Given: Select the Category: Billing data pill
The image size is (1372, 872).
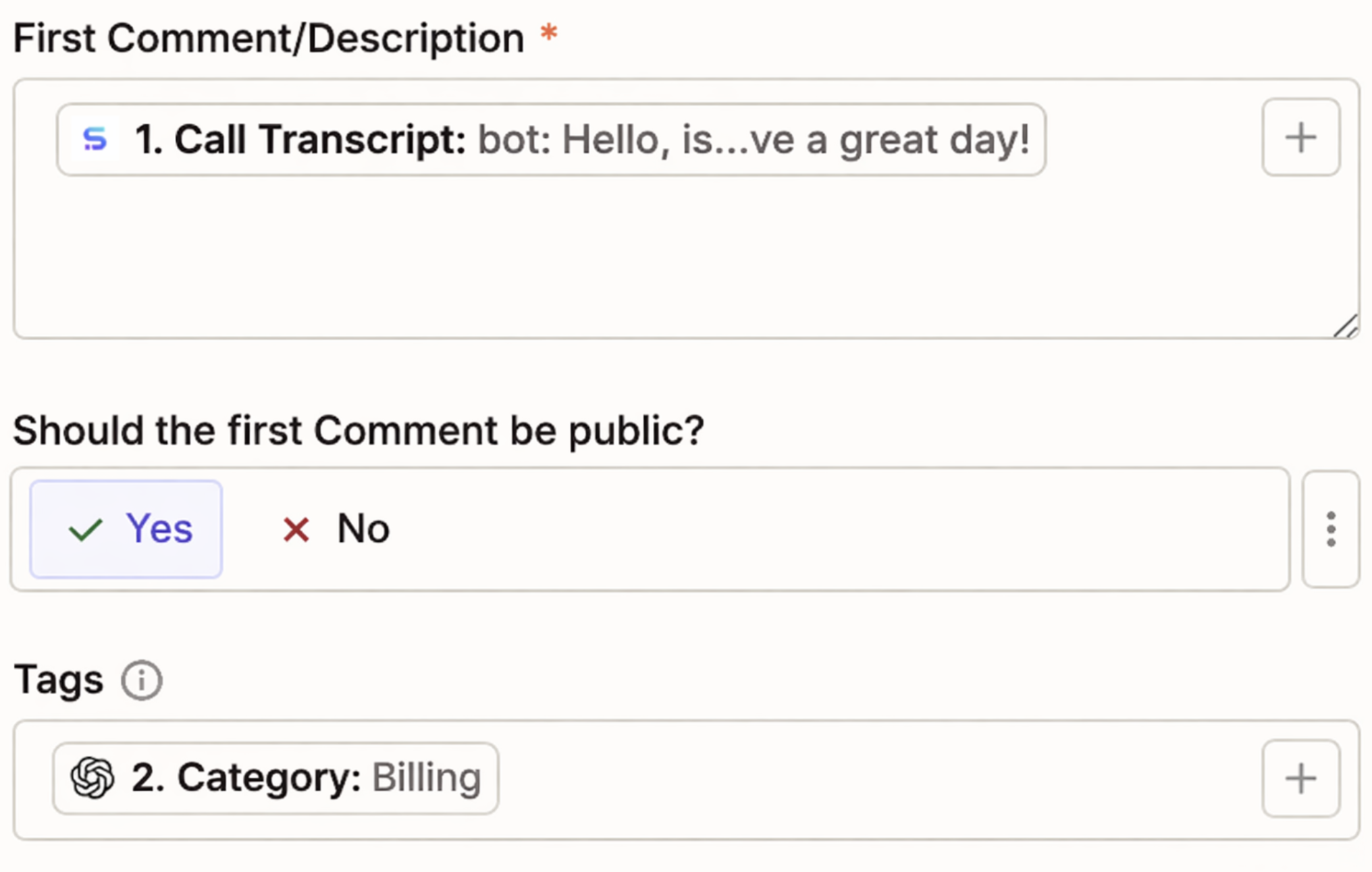Looking at the screenshot, I should pos(275,777).
